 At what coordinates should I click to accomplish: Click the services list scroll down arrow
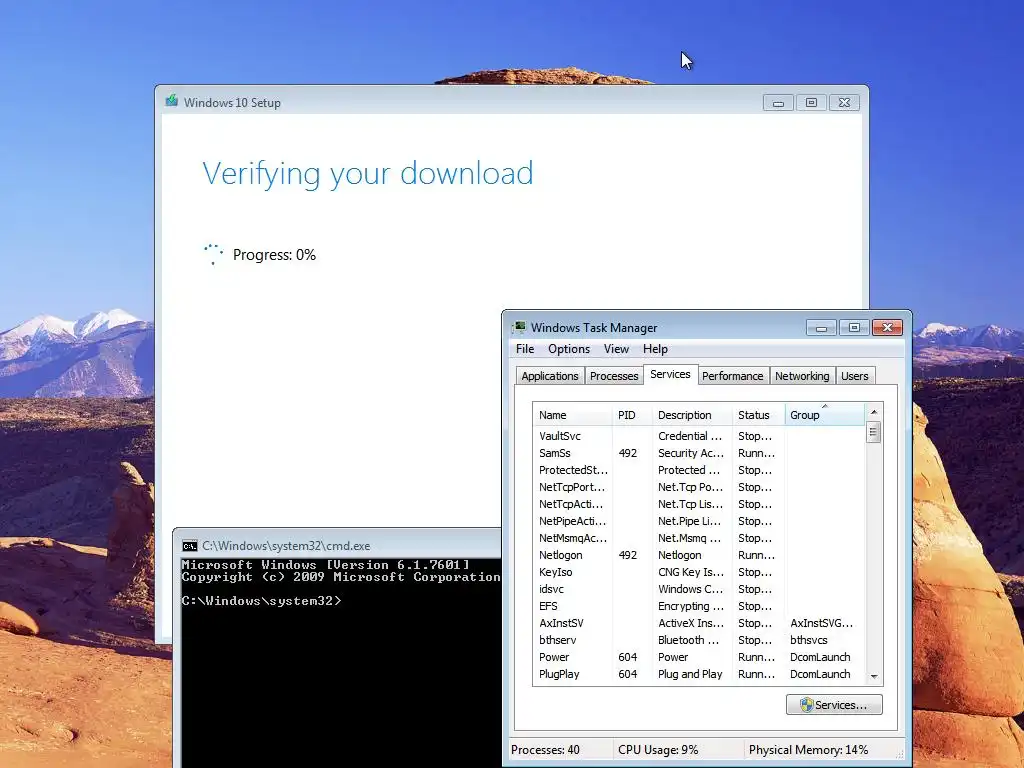pos(874,677)
